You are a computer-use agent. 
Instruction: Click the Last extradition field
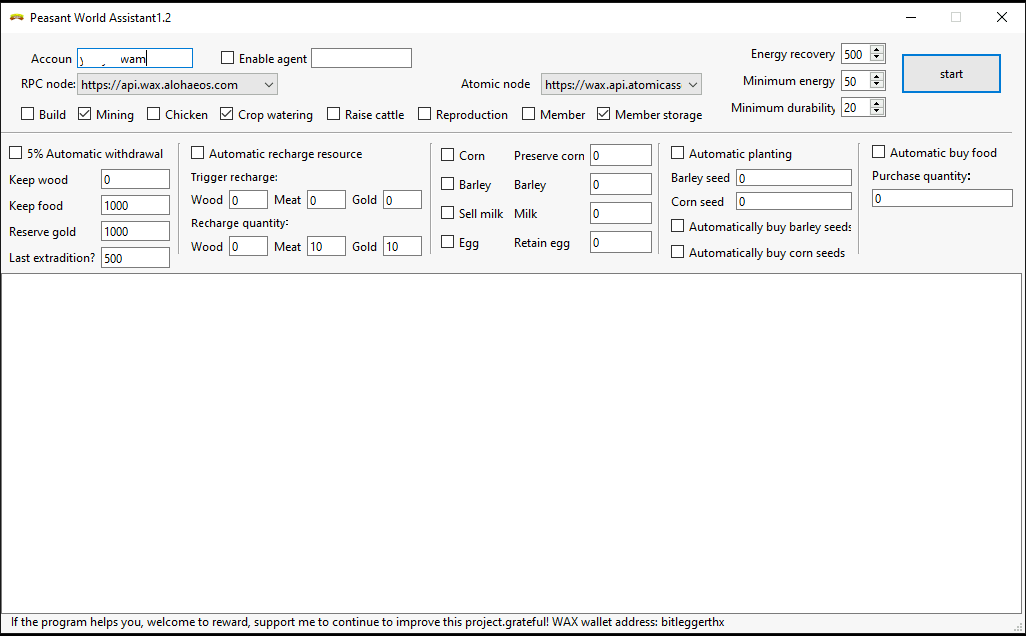point(135,258)
